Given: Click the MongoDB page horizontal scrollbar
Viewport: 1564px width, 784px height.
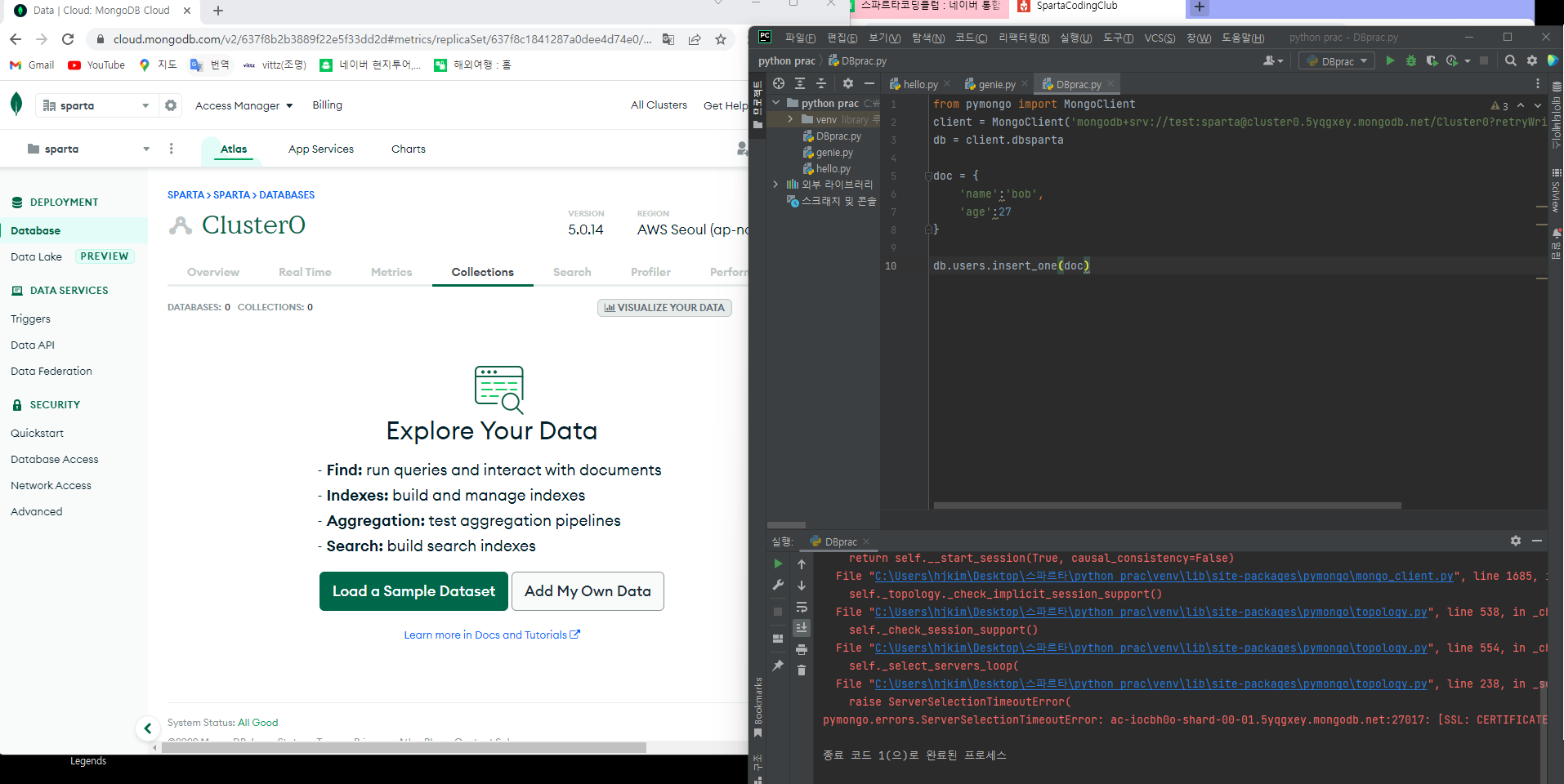Looking at the screenshot, I should tap(404, 747).
